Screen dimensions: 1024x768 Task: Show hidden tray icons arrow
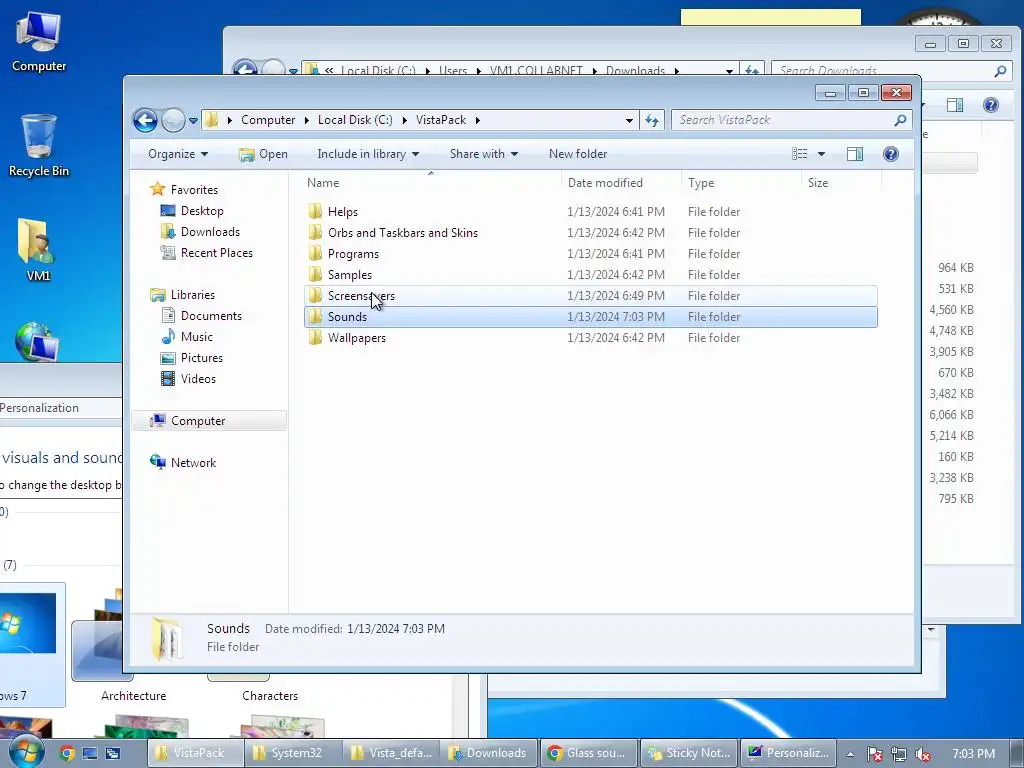coord(850,754)
